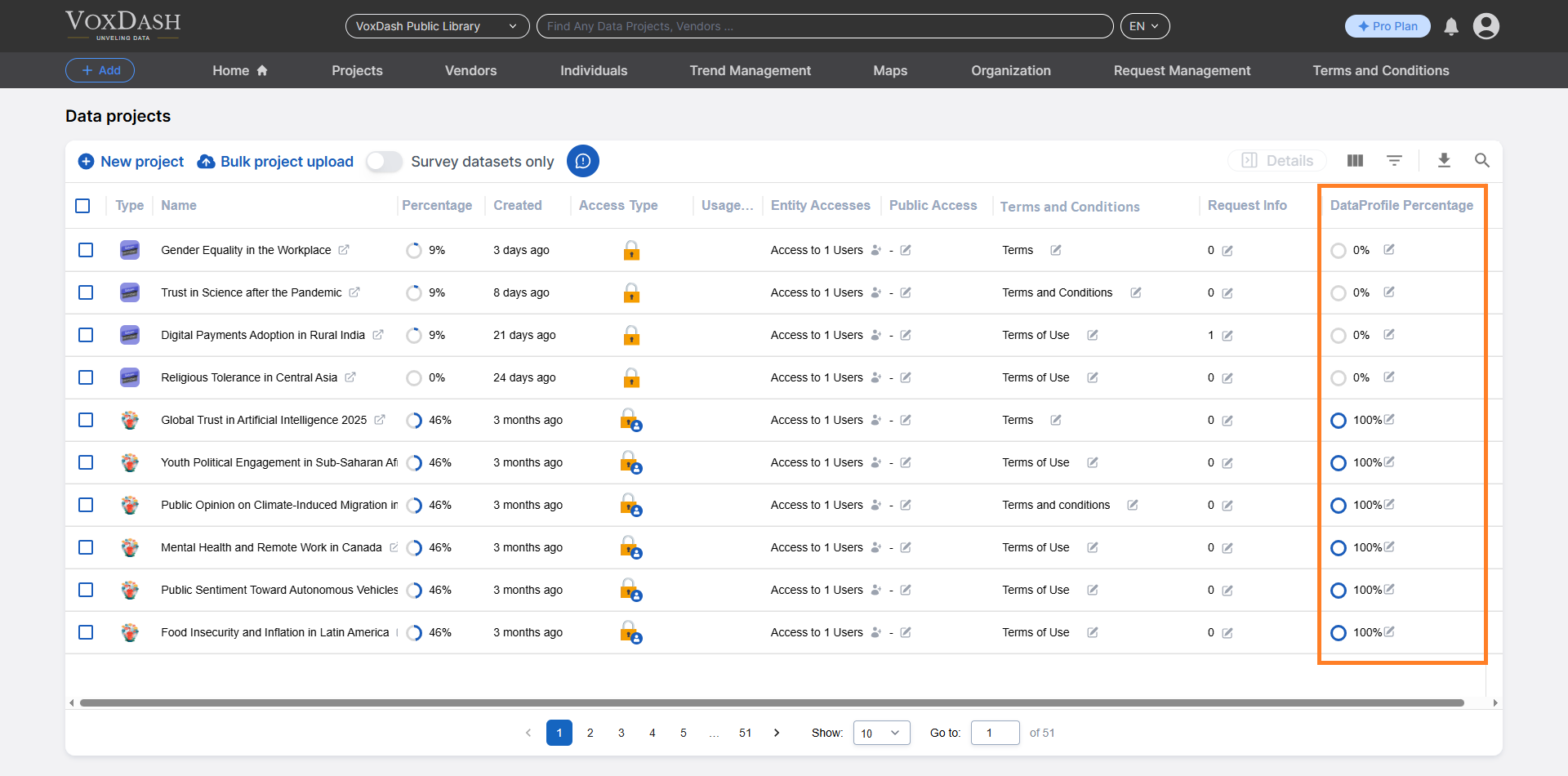Open the column visibility icon

[x=1355, y=160]
